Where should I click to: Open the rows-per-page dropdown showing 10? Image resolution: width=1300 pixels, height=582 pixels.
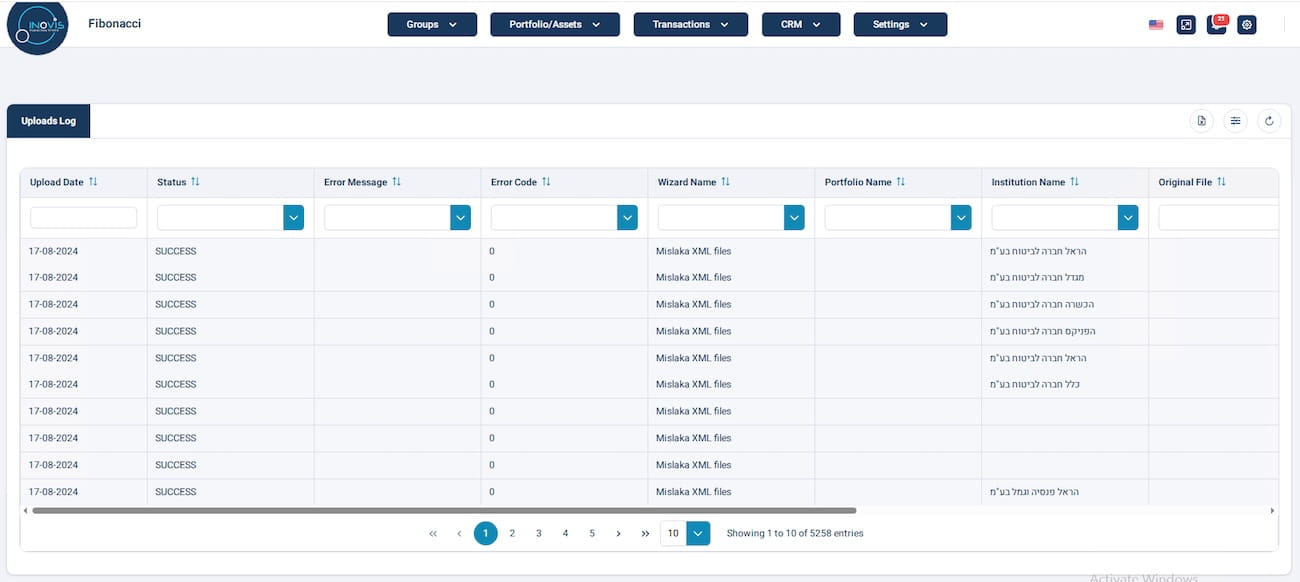[699, 534]
